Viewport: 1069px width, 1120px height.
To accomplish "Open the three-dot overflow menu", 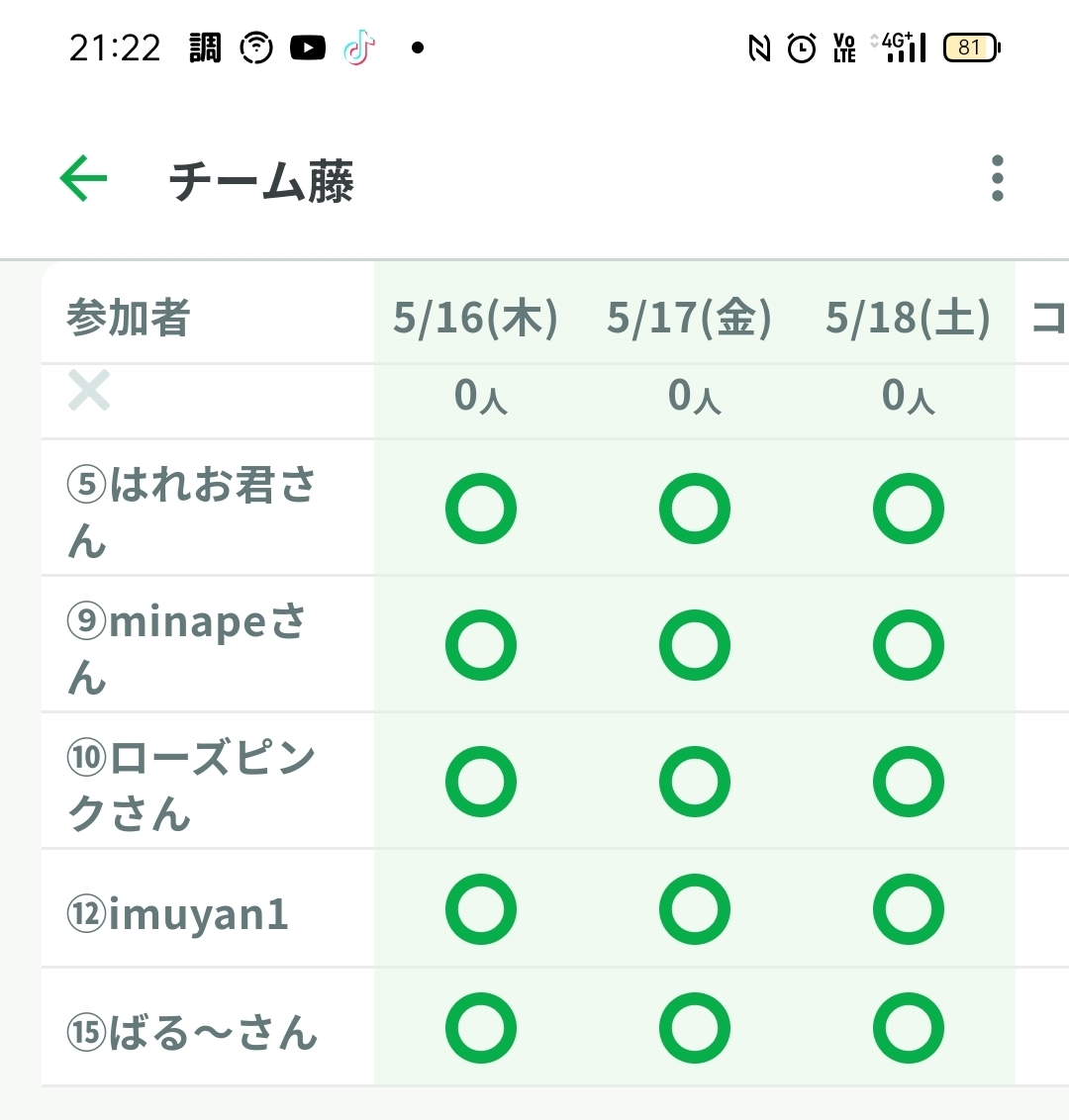I will [x=997, y=179].
